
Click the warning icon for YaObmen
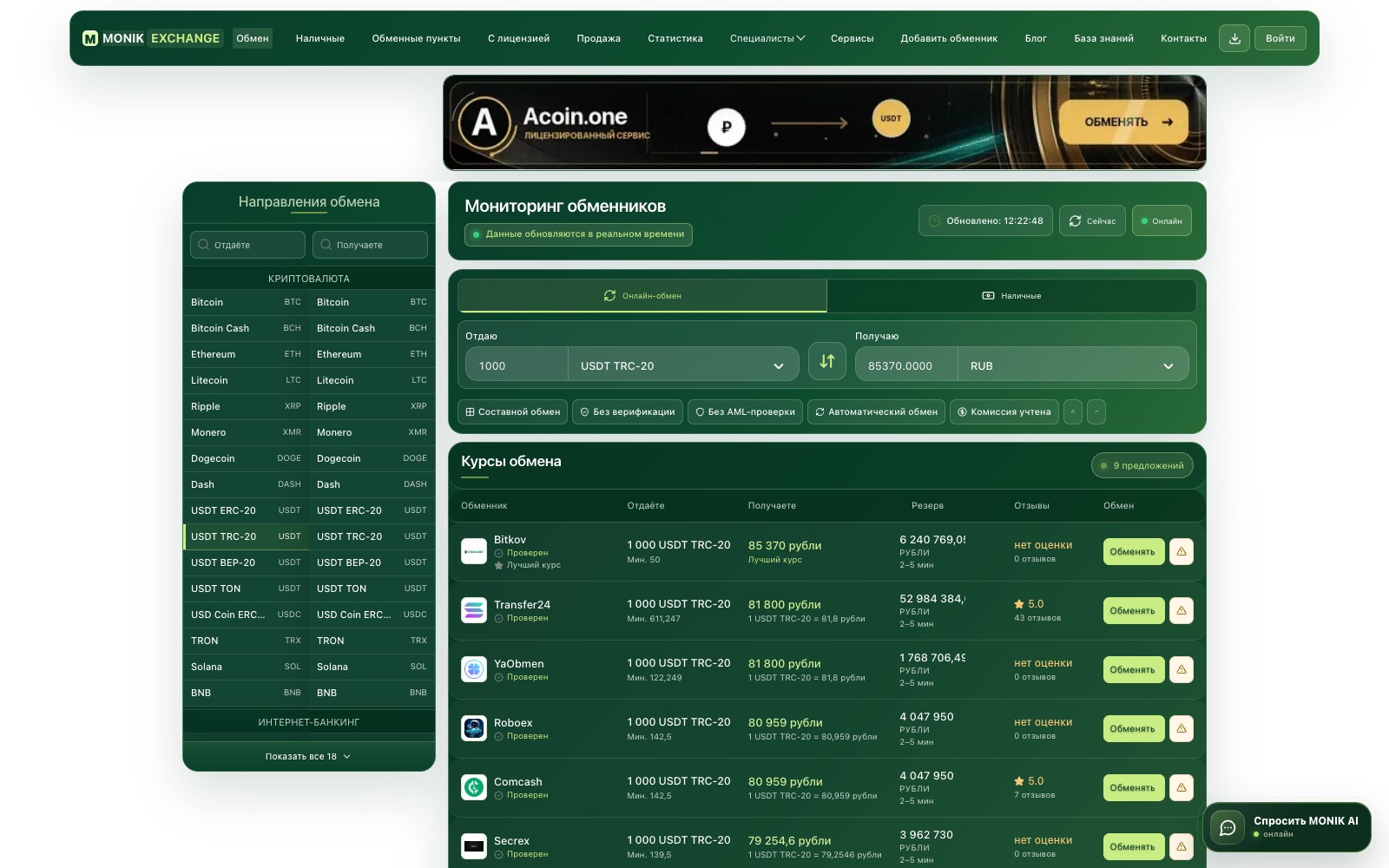[1182, 669]
